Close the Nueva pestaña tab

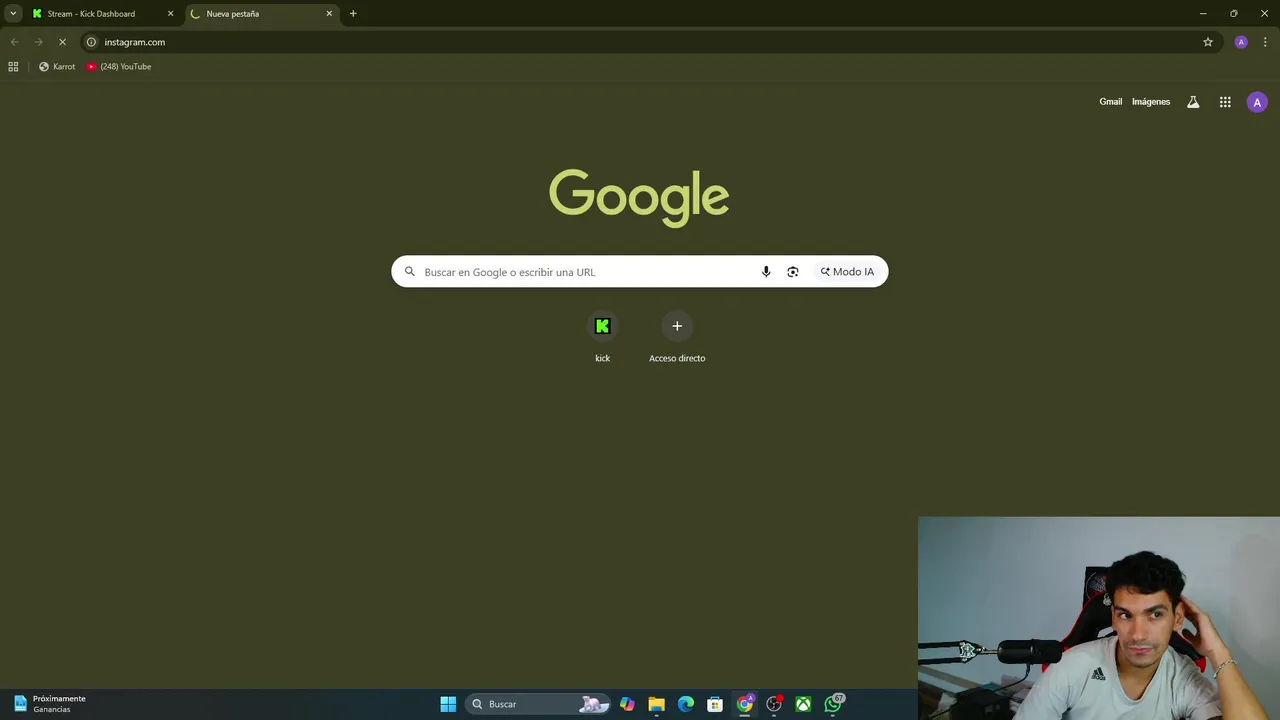(x=329, y=14)
